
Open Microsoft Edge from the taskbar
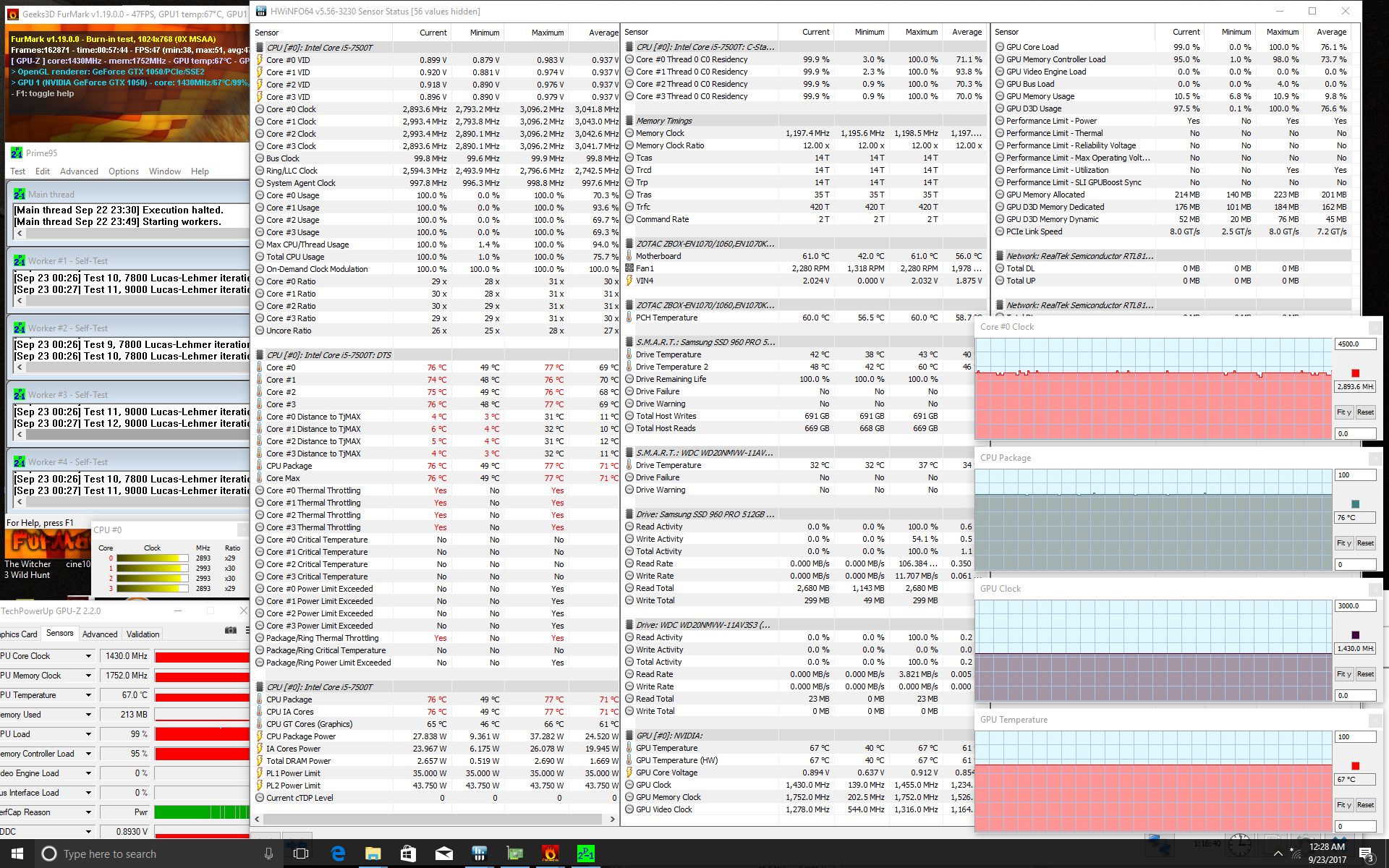point(338,854)
